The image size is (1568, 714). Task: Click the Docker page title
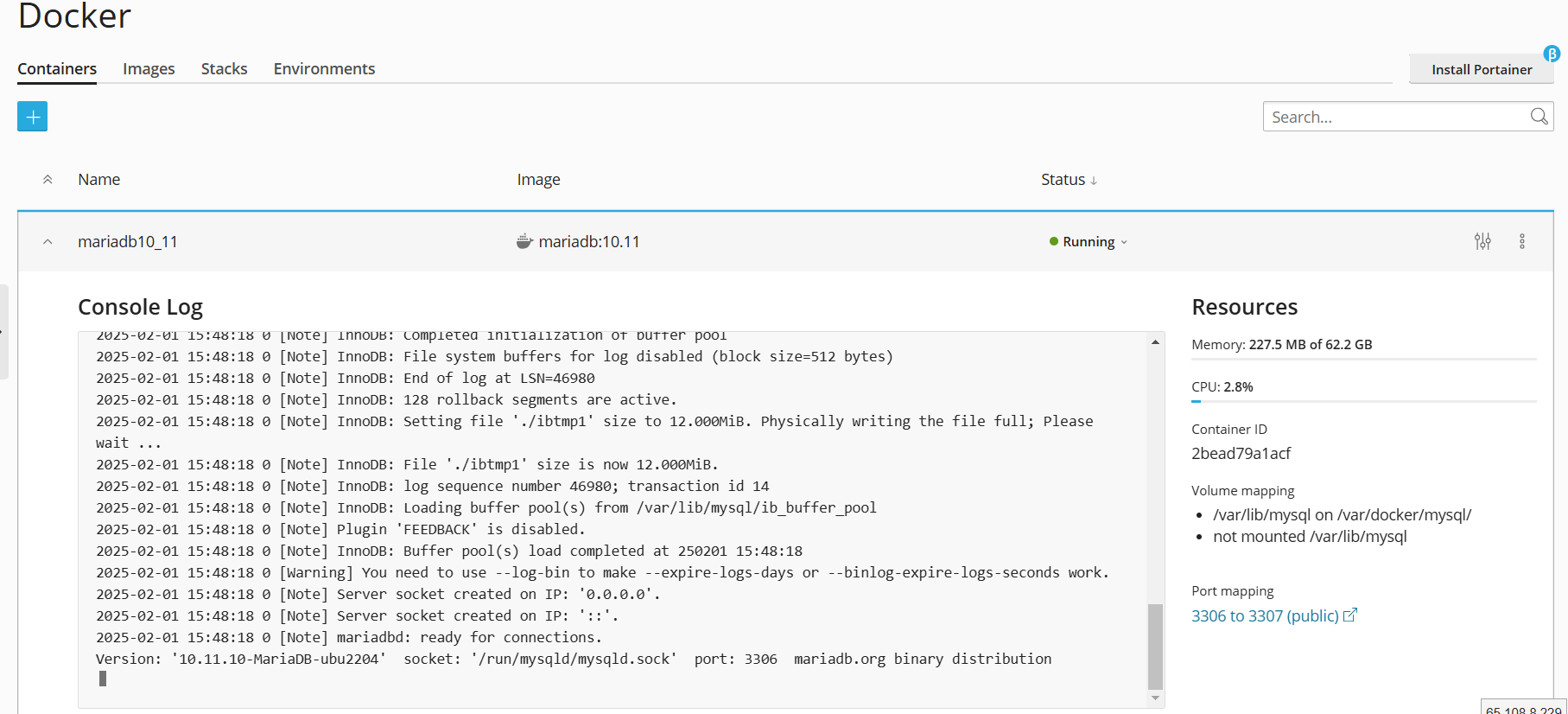(74, 16)
